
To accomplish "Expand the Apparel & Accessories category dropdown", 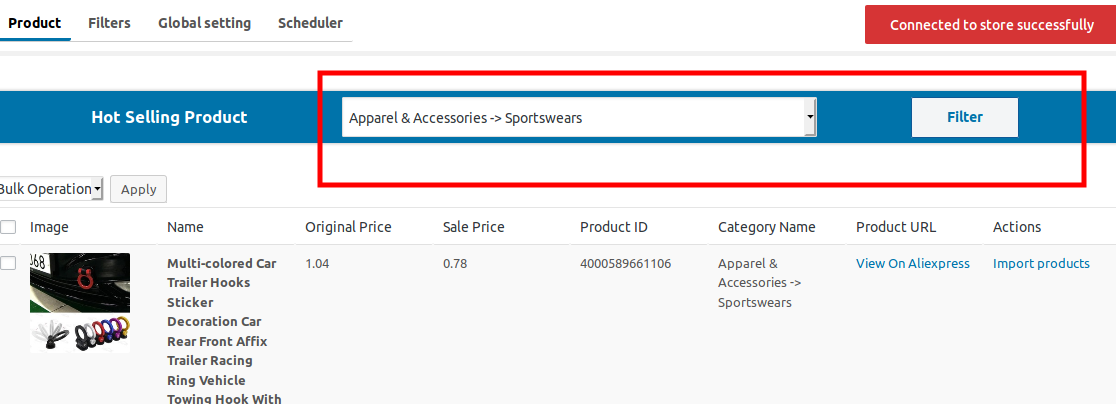I will [579, 117].
